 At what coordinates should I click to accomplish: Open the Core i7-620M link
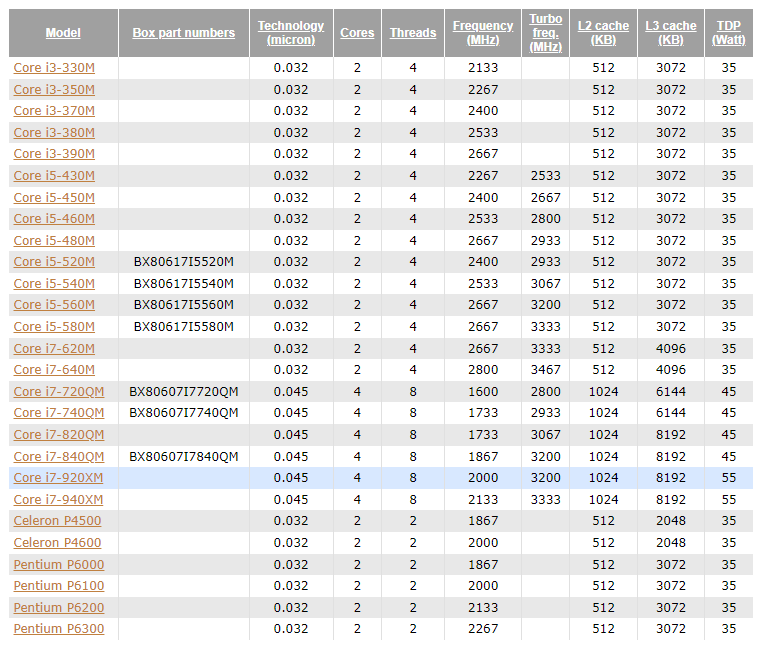[x=54, y=349]
